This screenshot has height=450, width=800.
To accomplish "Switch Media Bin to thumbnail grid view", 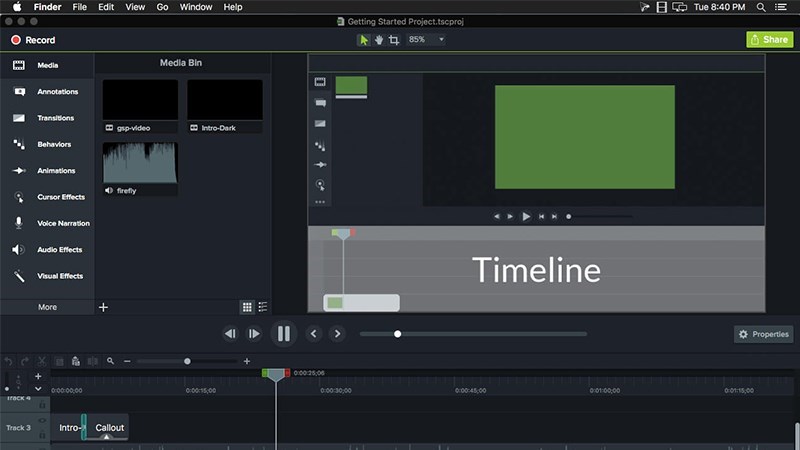I will coord(247,307).
